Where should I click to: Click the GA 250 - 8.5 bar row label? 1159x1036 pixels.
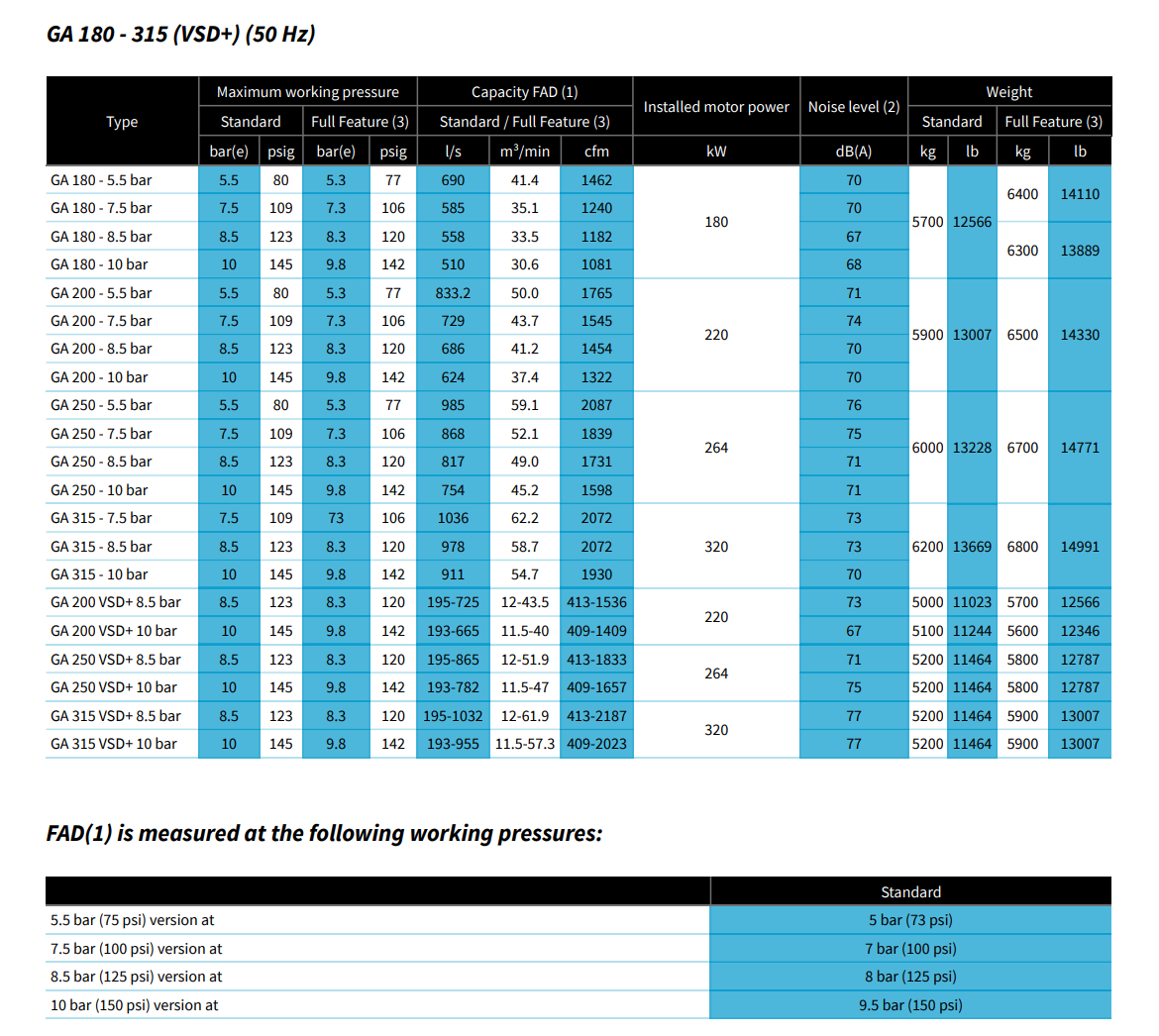tap(101, 462)
